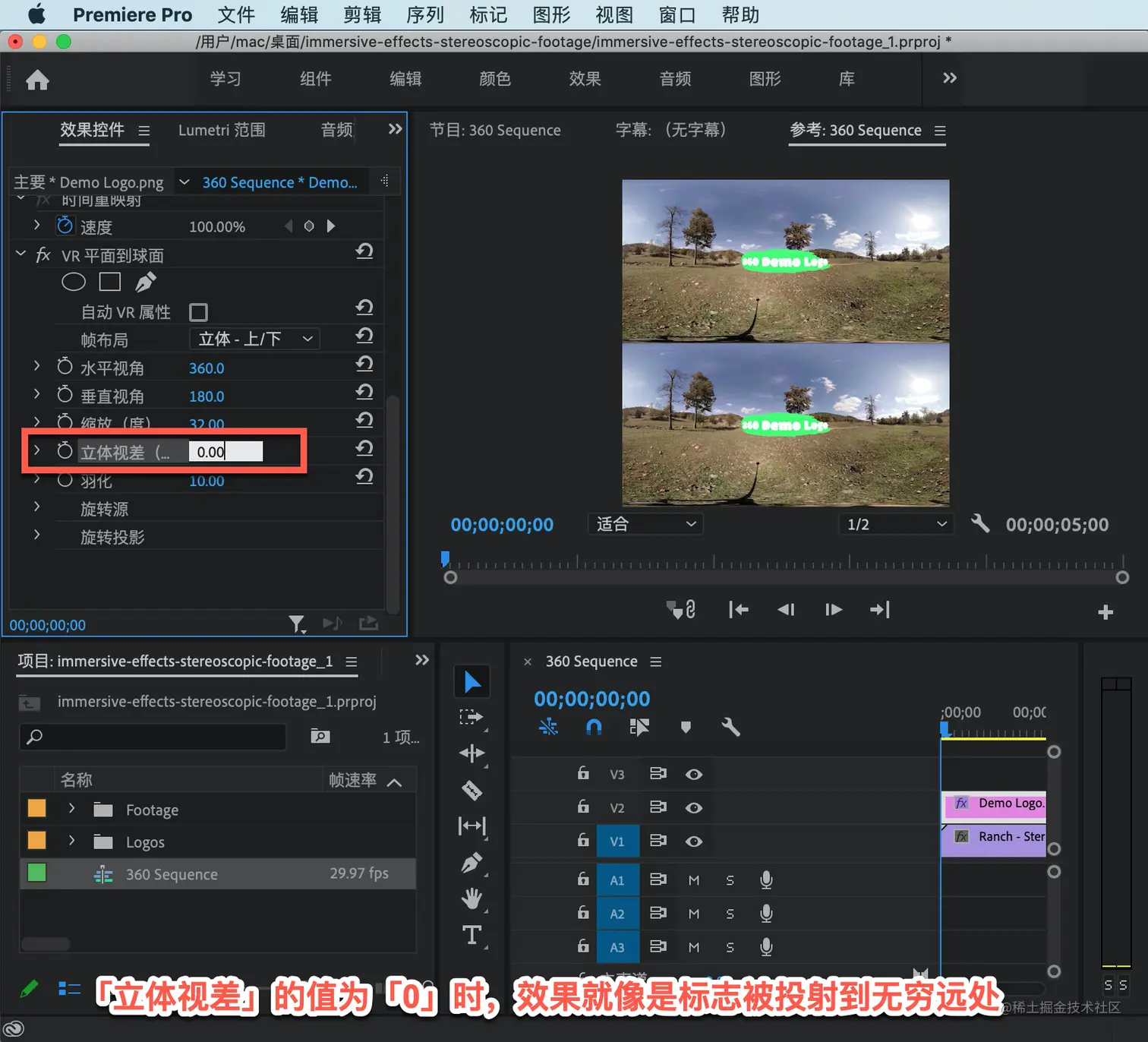Select the Selection tool arrow
Screen dimensions: 1148x1042
pos(472,681)
